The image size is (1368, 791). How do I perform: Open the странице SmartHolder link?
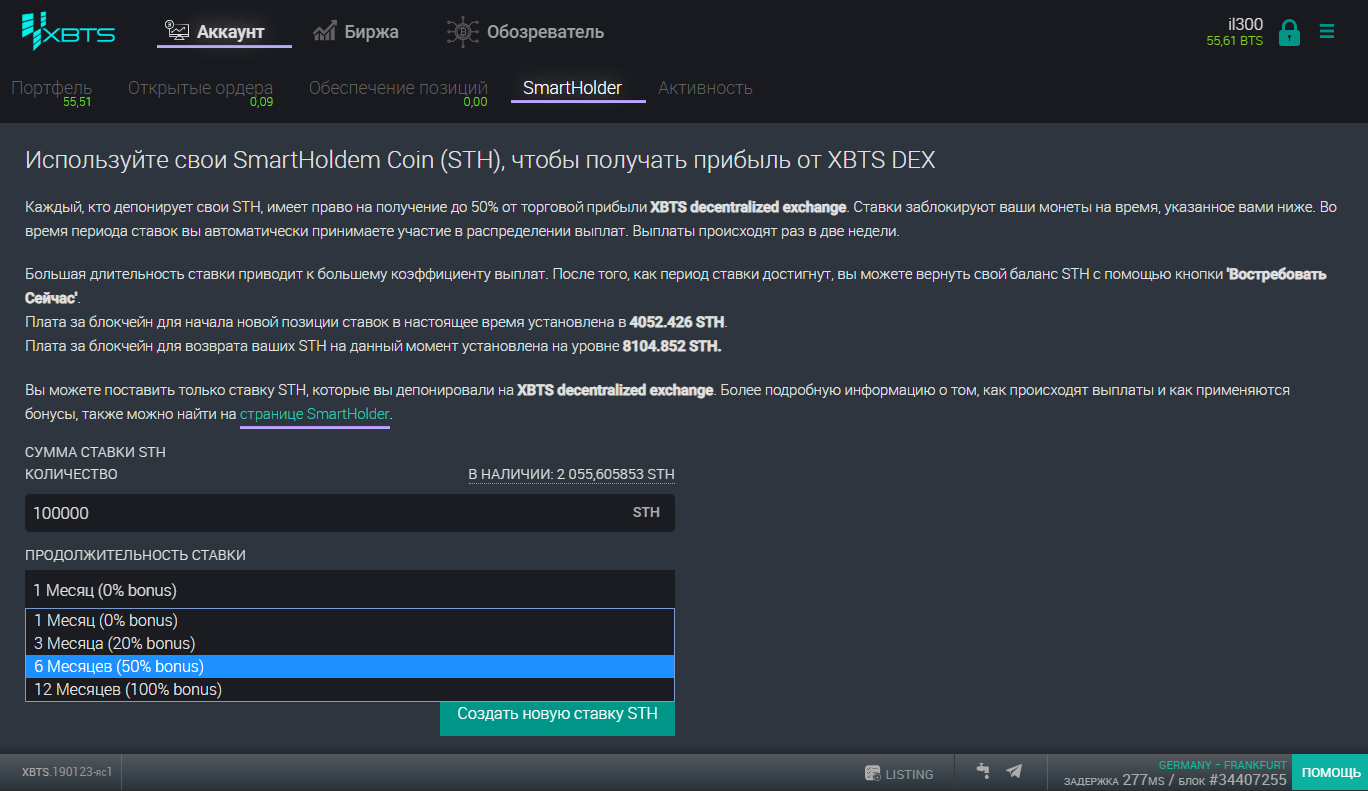[x=315, y=414]
